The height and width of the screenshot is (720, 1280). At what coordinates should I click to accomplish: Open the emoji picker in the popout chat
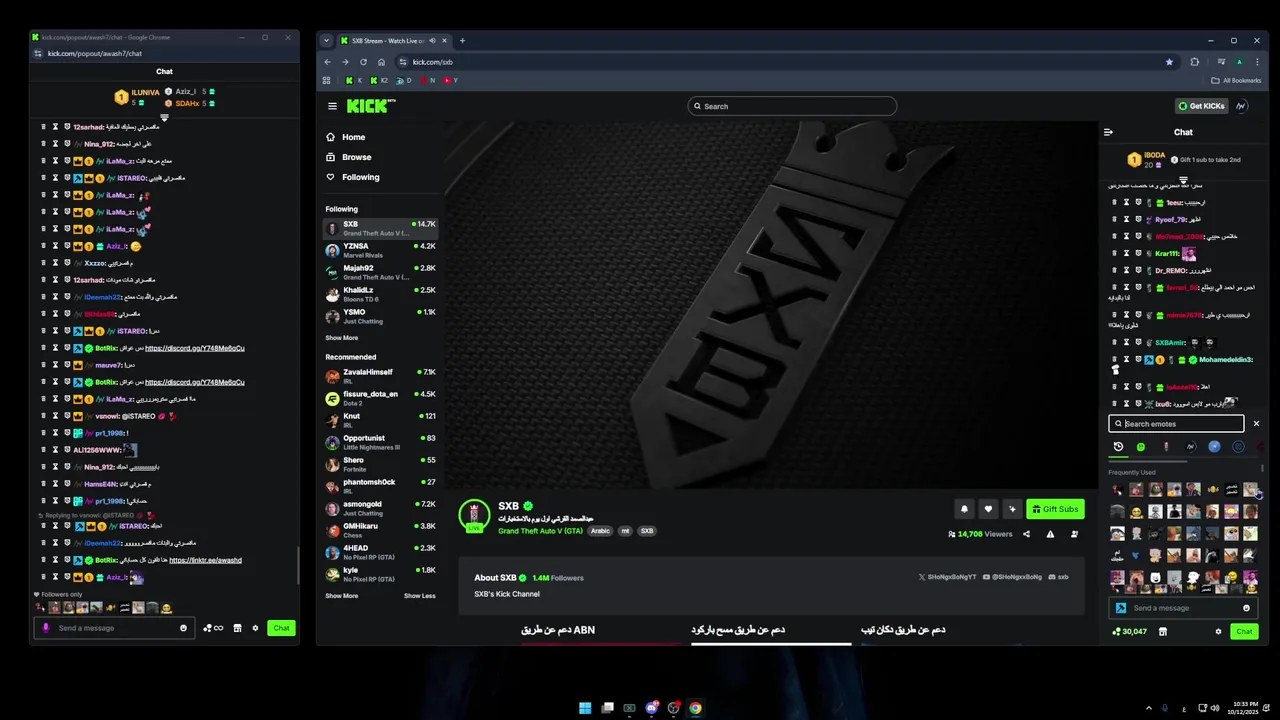[183, 628]
